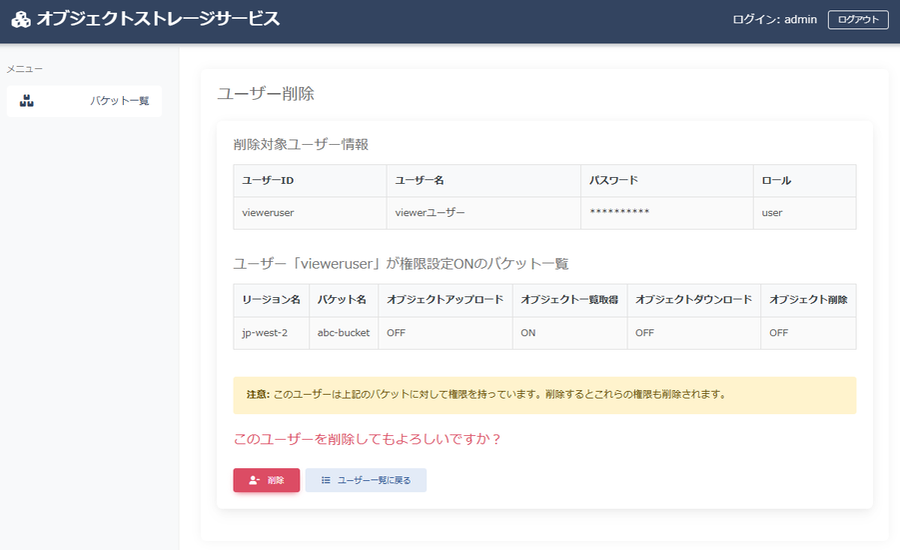Image resolution: width=900 pixels, height=550 pixels.
Task: Click the red 削除 button
Action: click(x=266, y=480)
